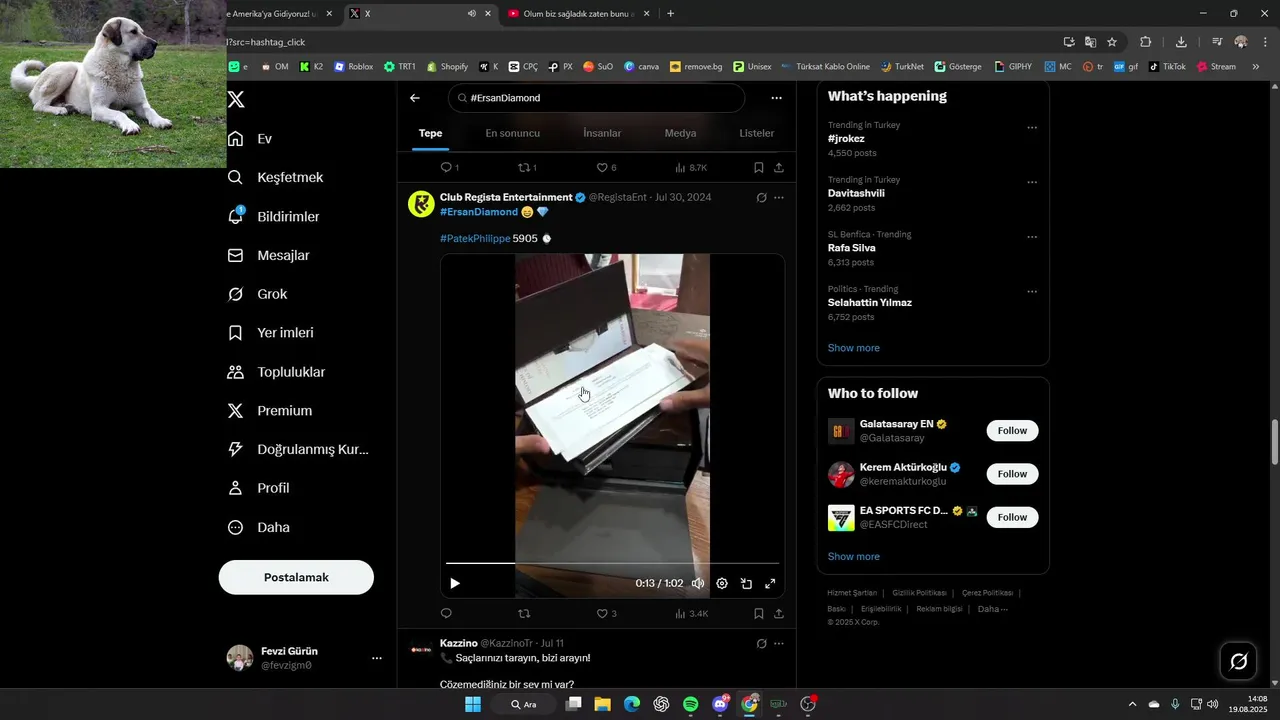This screenshot has height=720, width=1280.
Task: Switch to Medya tab
Action: (681, 133)
